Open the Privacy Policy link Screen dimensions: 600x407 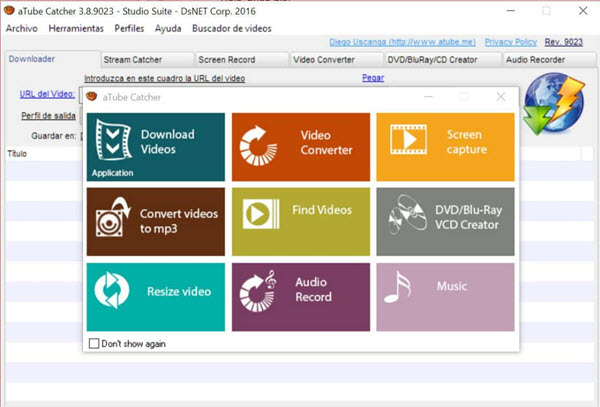click(511, 42)
